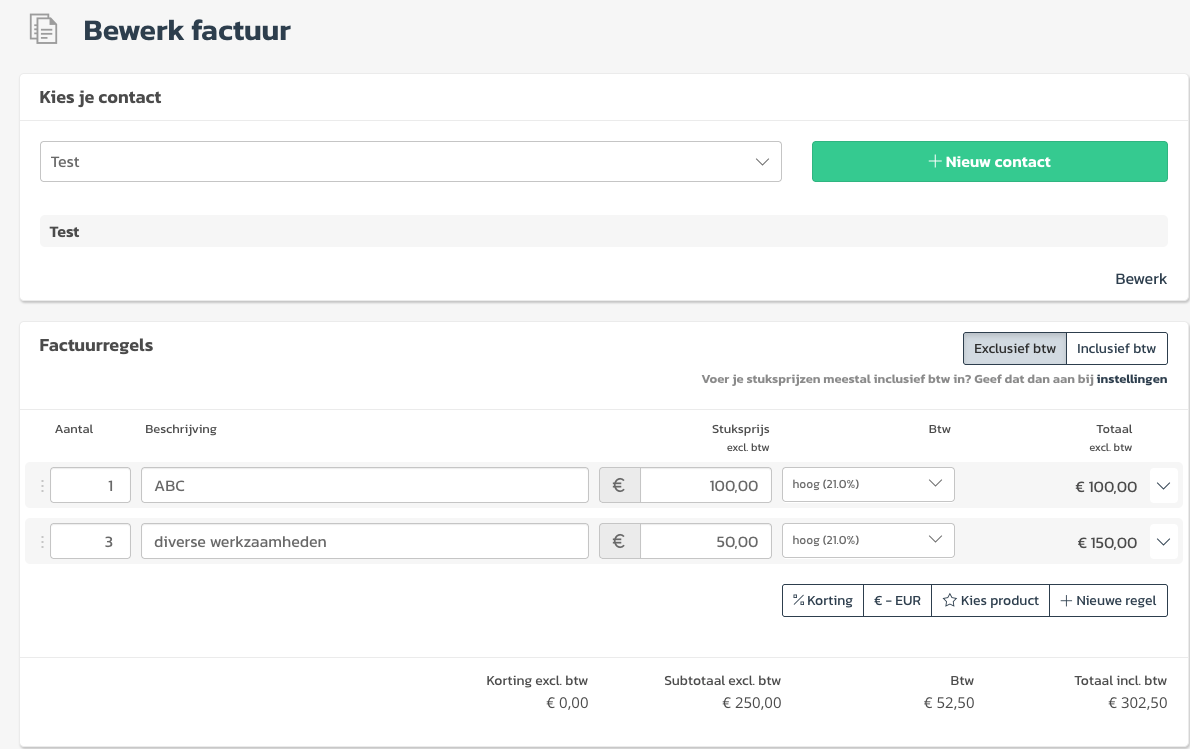
Task: Create a contact with Nieuw contact
Action: [x=989, y=162]
